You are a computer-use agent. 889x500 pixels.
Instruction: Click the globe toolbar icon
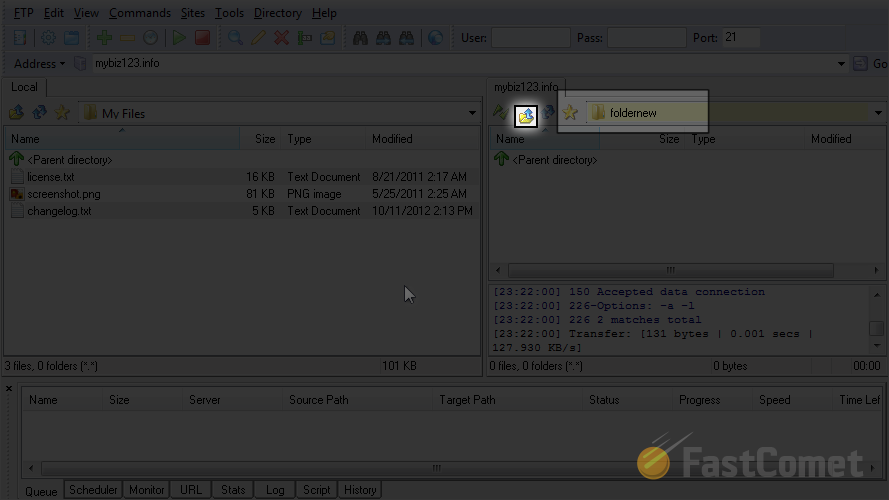tap(435, 38)
